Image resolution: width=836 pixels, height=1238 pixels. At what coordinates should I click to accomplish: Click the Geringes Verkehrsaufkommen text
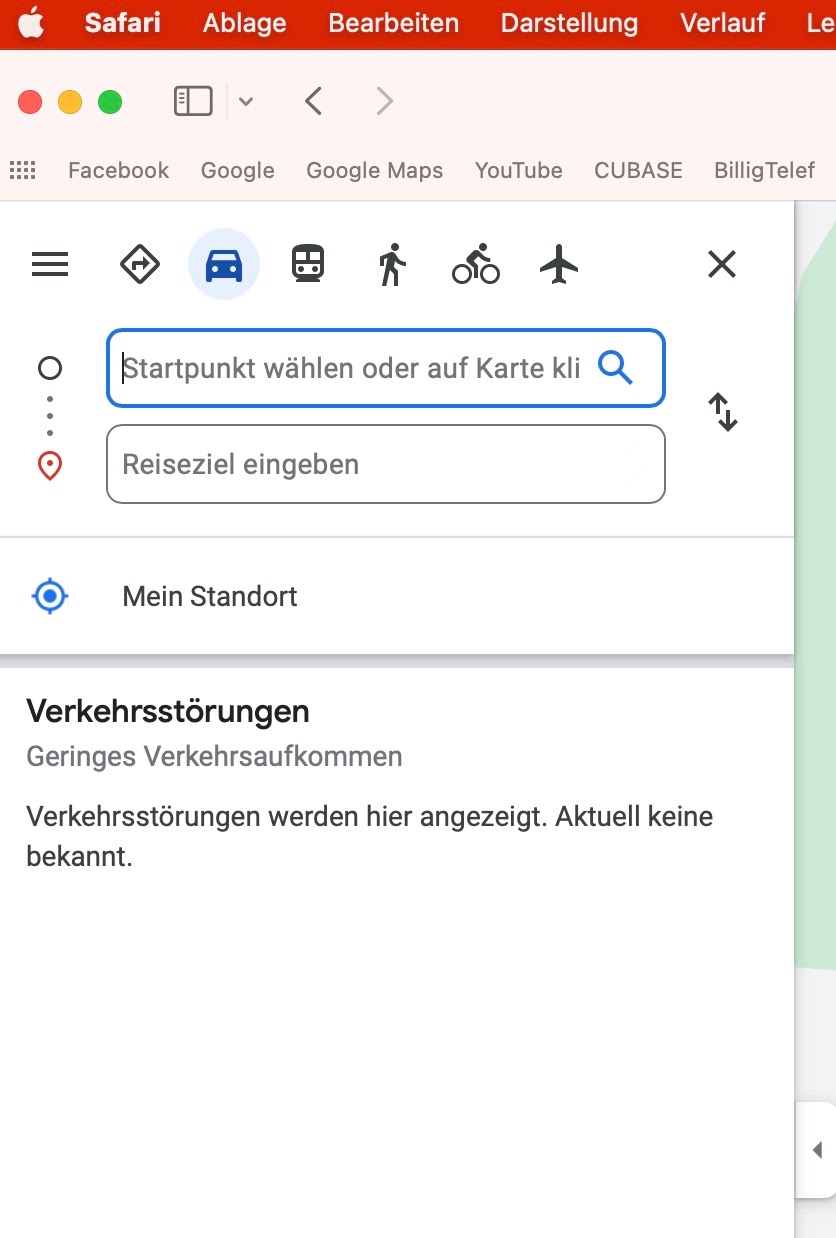tap(214, 757)
